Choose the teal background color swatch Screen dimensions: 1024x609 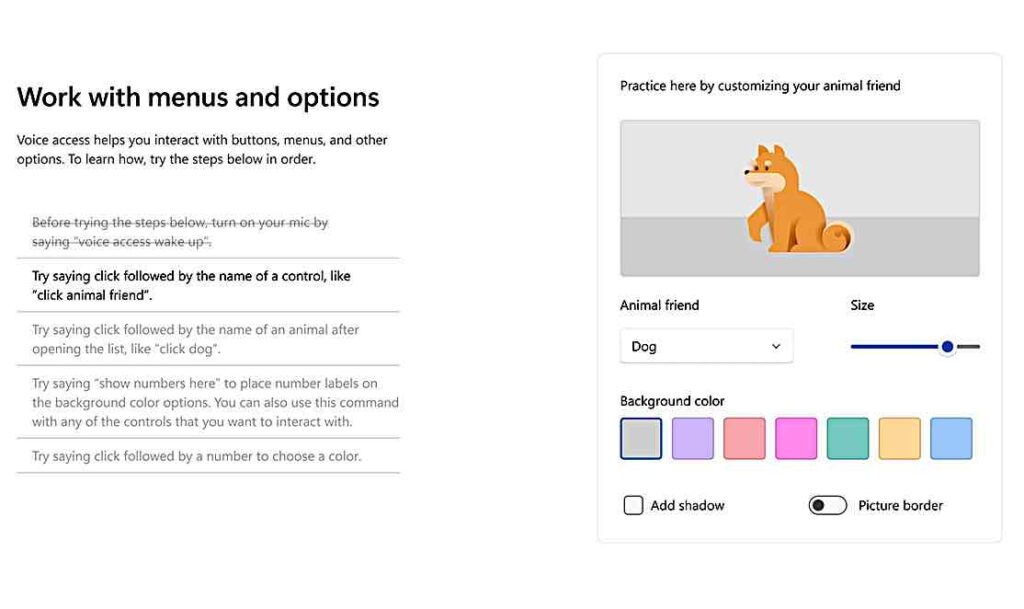click(848, 438)
